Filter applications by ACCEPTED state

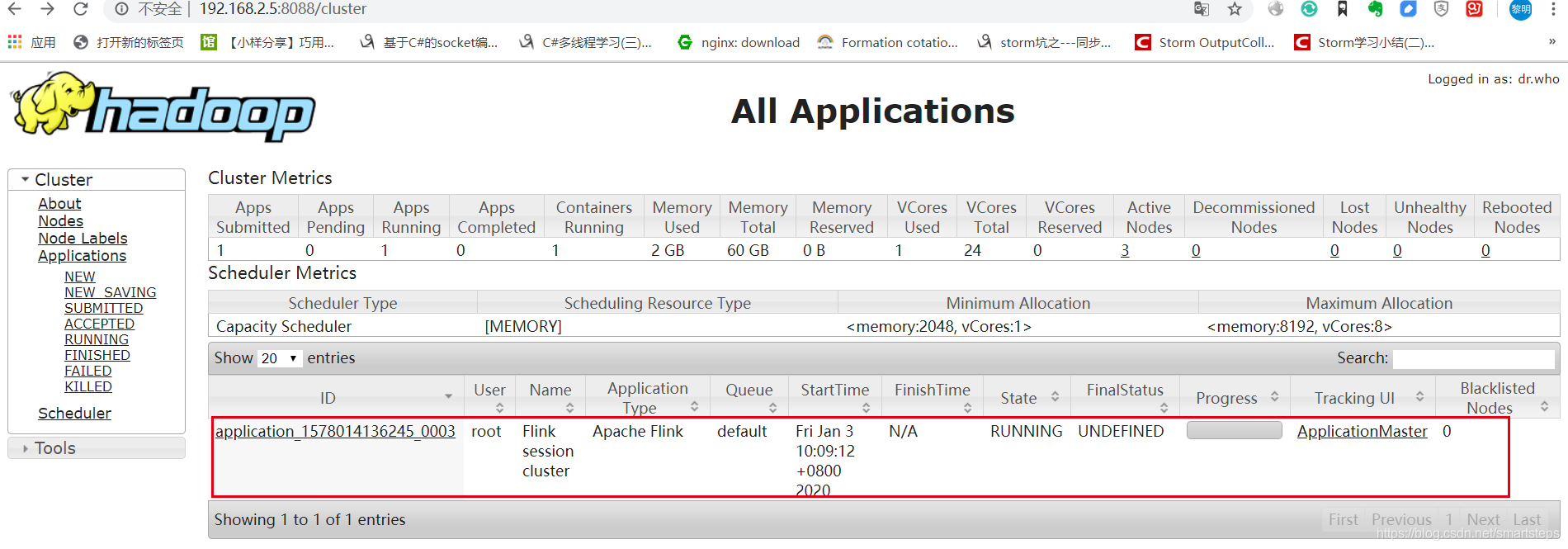99,324
